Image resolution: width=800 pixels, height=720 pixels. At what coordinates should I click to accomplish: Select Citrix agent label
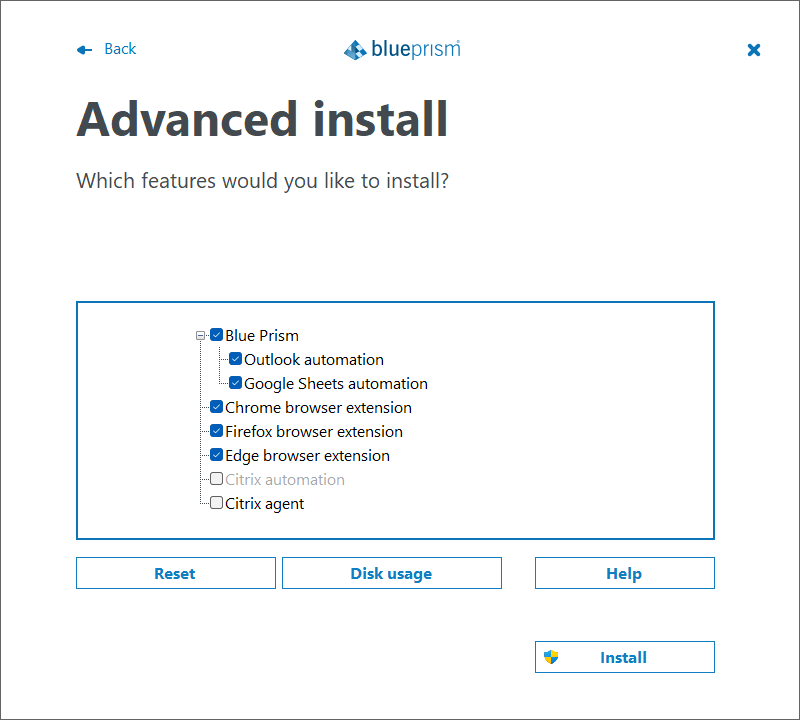[x=264, y=504]
